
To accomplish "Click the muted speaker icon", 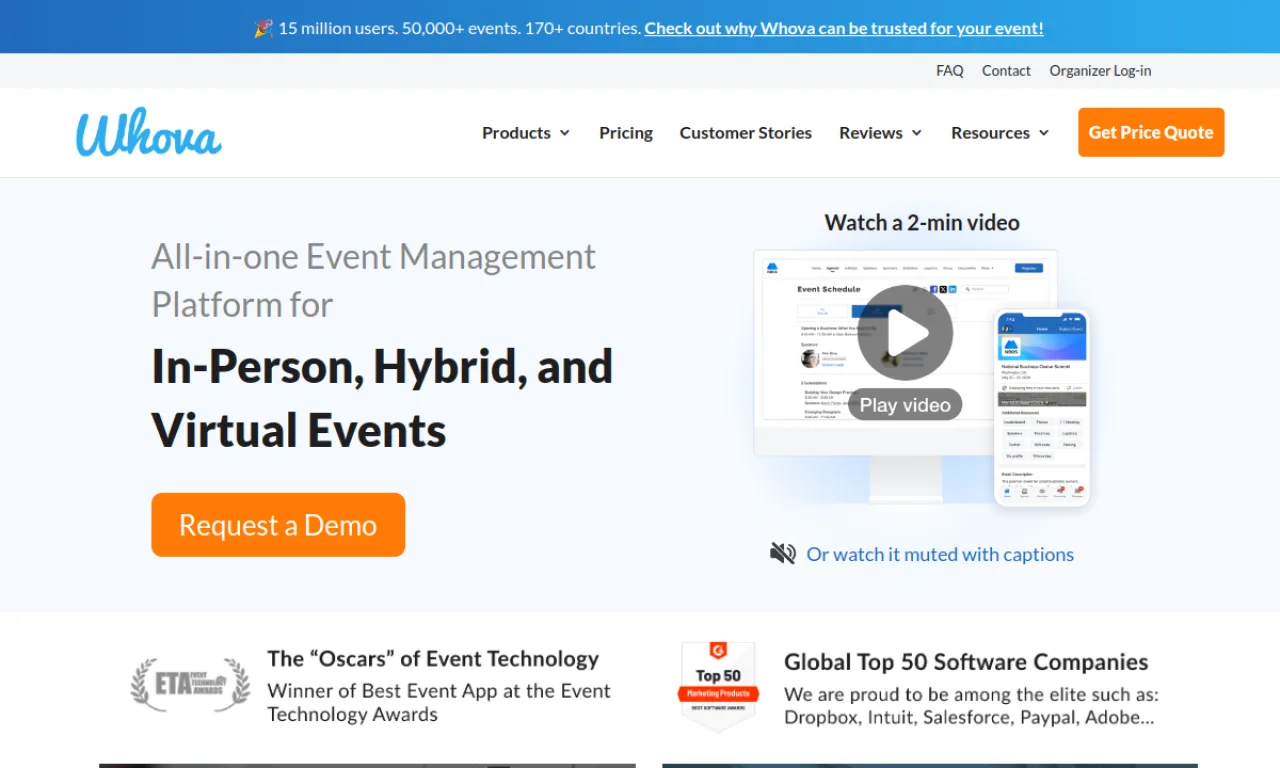I will (x=783, y=553).
